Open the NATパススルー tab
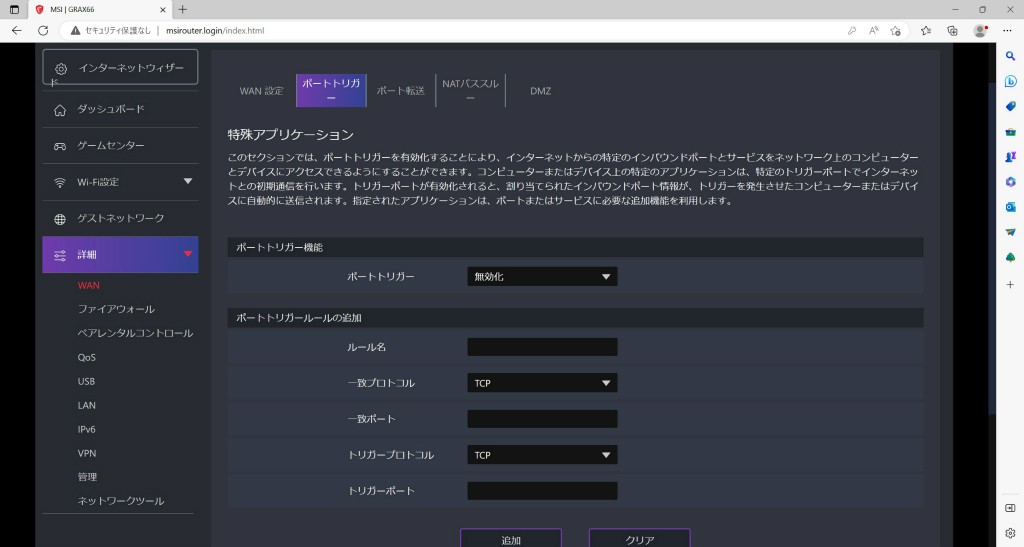Image resolution: width=1024 pixels, height=547 pixels. [x=470, y=91]
